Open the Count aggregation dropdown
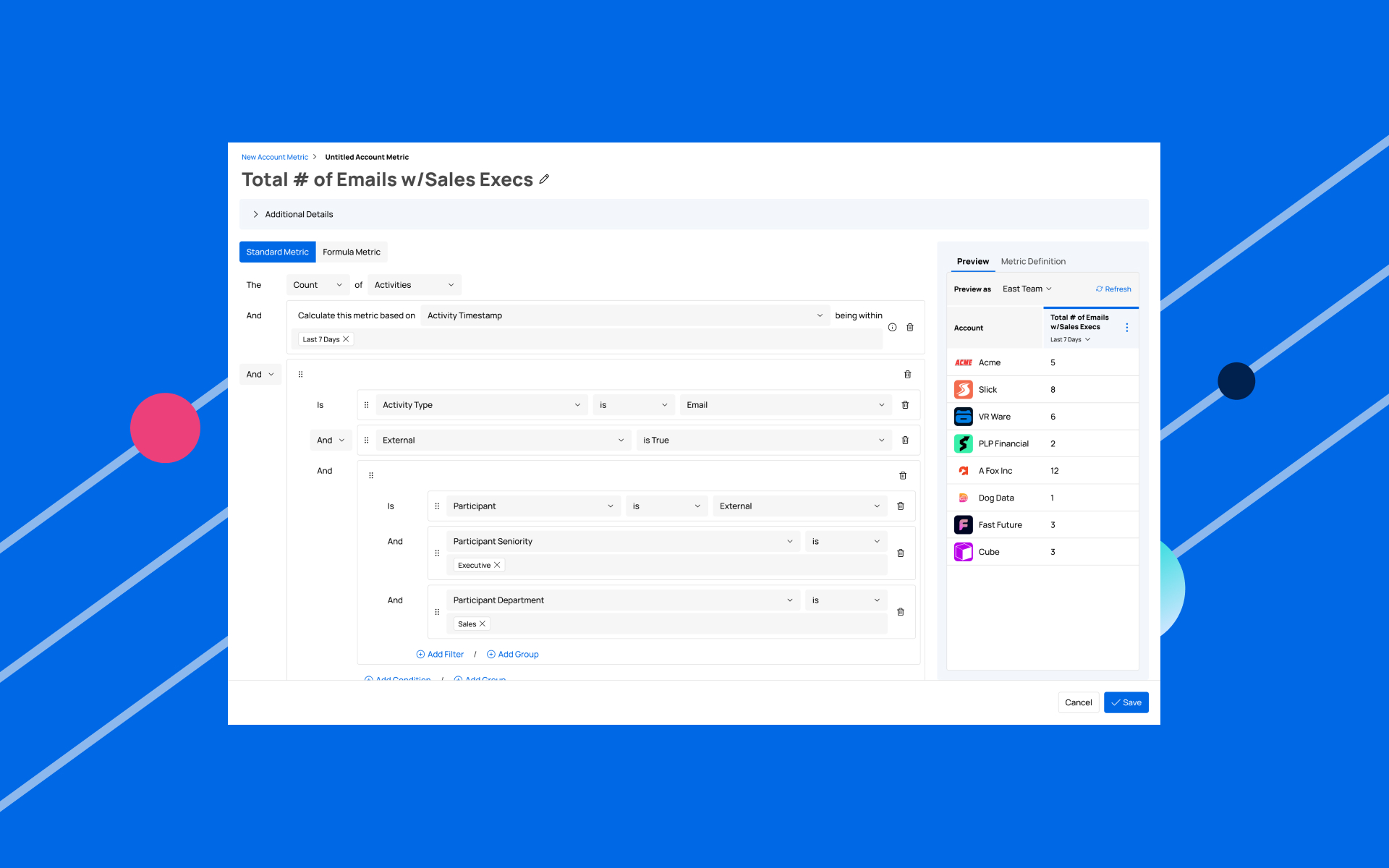The image size is (1389, 868). coord(318,285)
